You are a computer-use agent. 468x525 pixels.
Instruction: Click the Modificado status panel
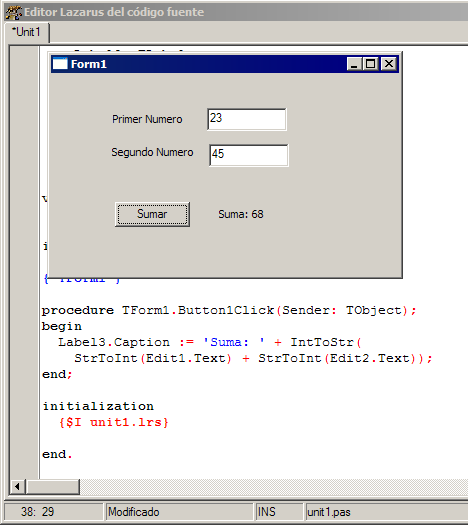179,512
